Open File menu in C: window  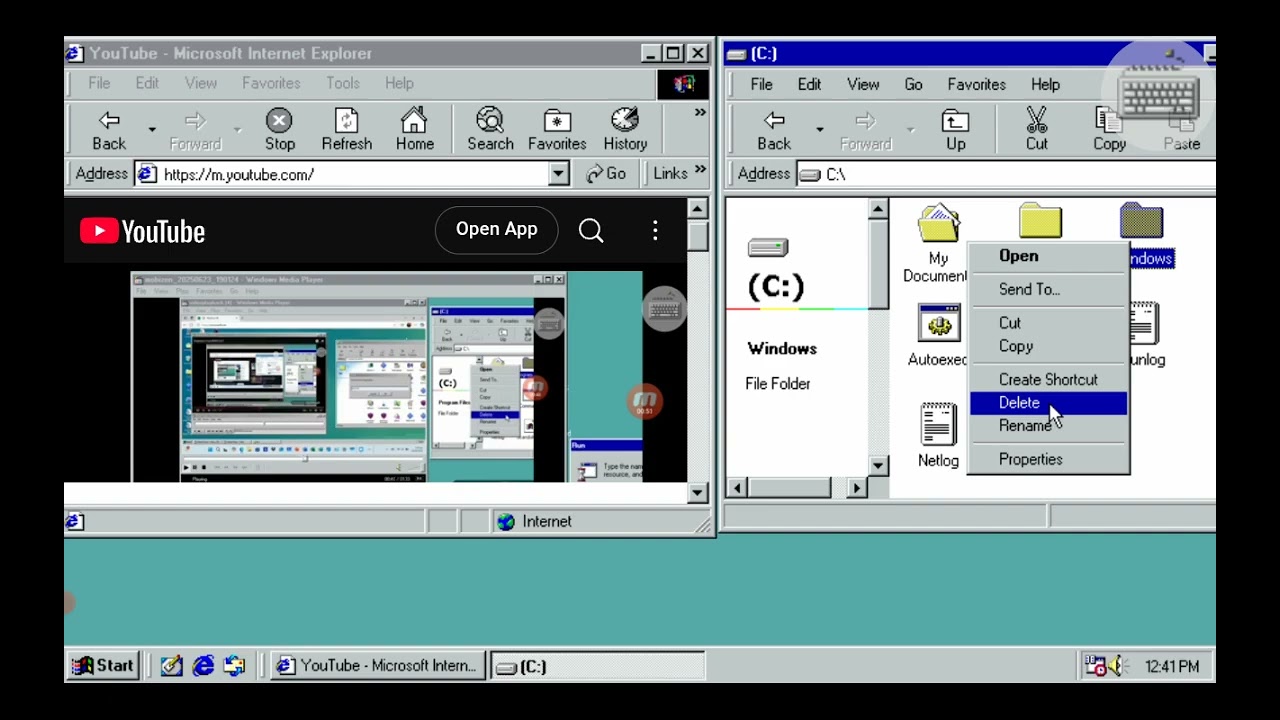tap(761, 85)
